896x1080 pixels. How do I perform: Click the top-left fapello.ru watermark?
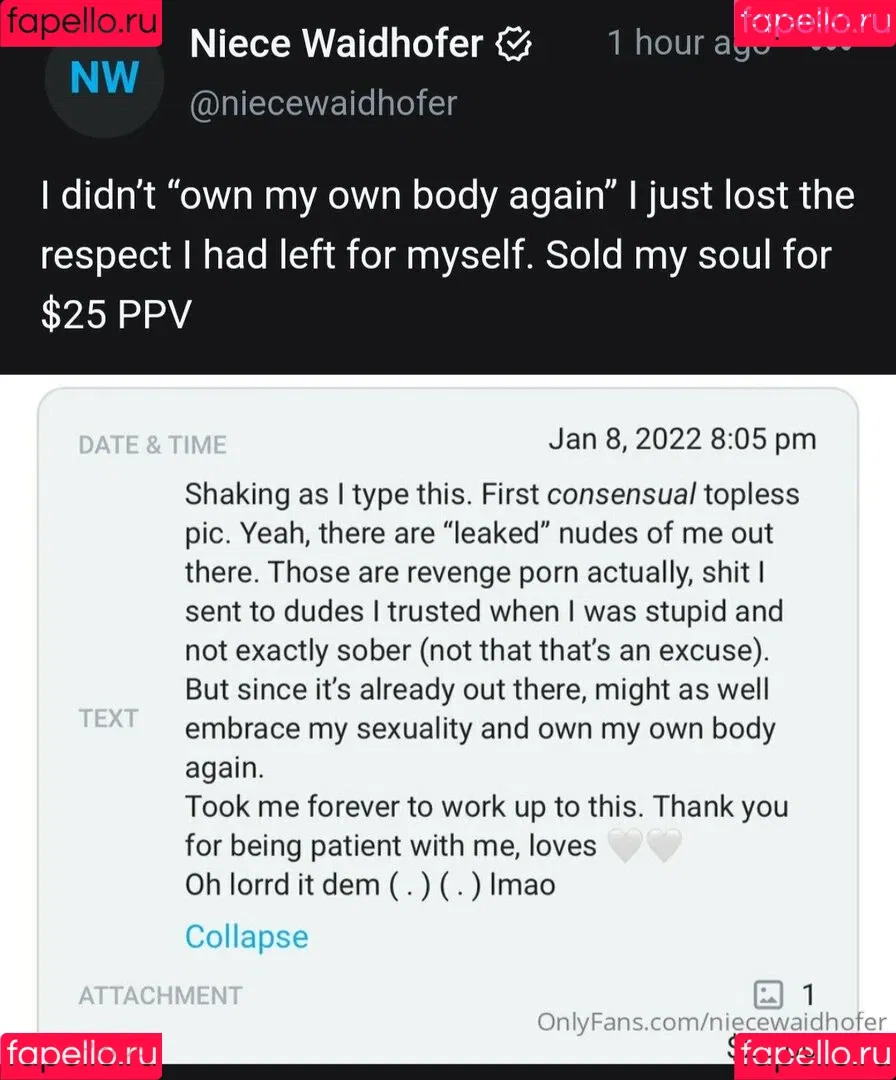[x=81, y=23]
